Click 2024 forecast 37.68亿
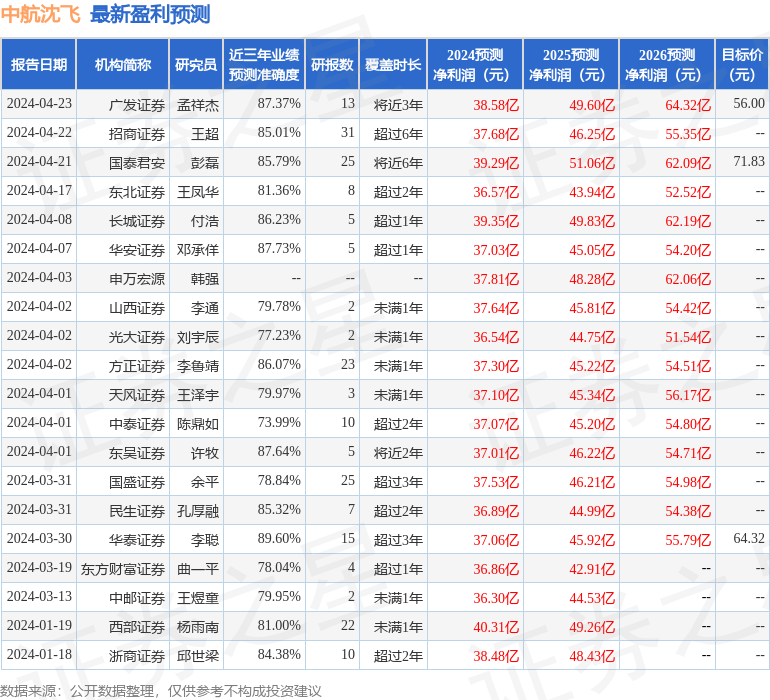 (496, 134)
